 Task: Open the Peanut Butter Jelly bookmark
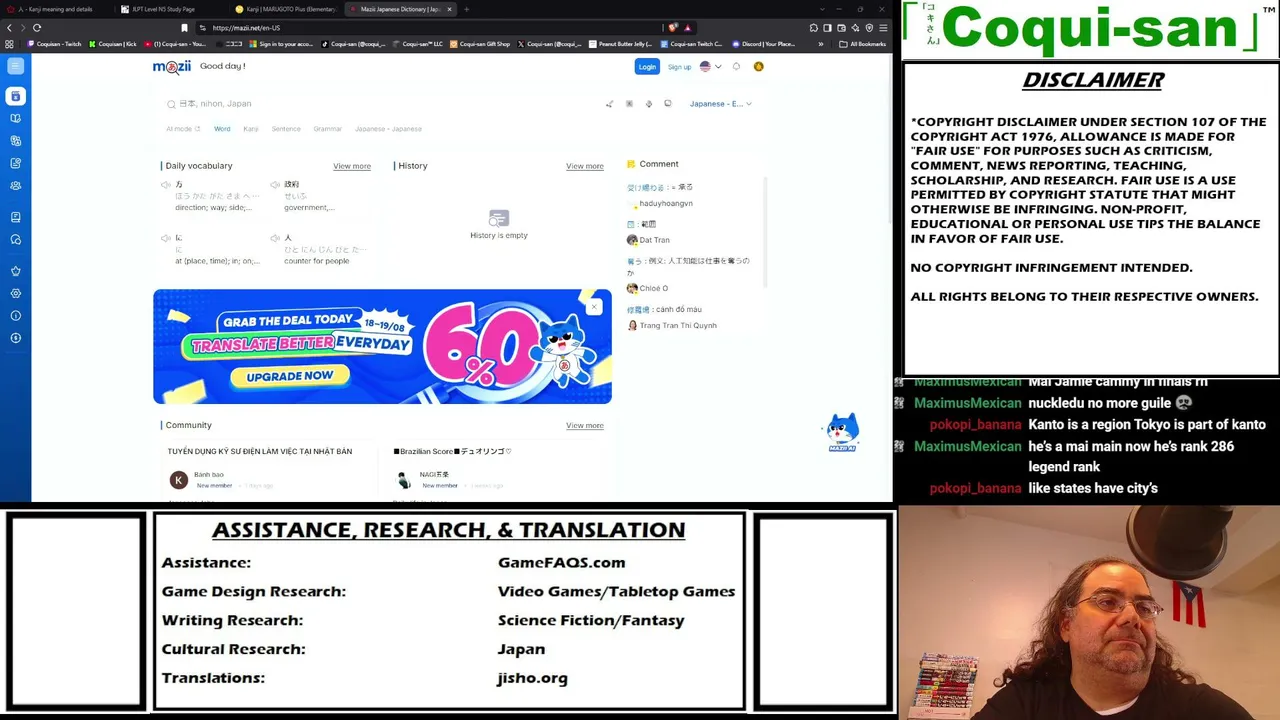click(621, 44)
